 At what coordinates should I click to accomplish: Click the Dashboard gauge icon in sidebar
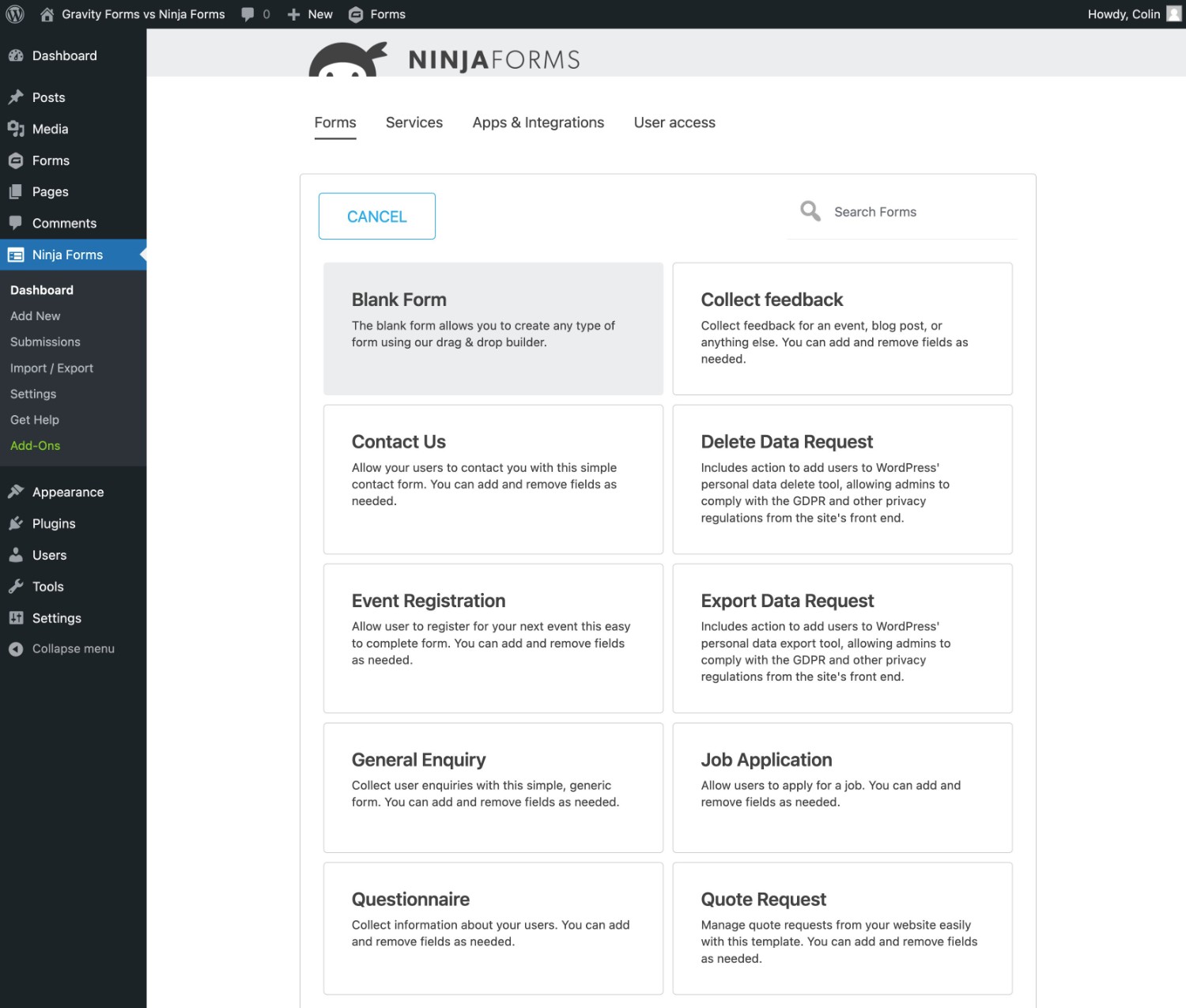click(x=16, y=55)
